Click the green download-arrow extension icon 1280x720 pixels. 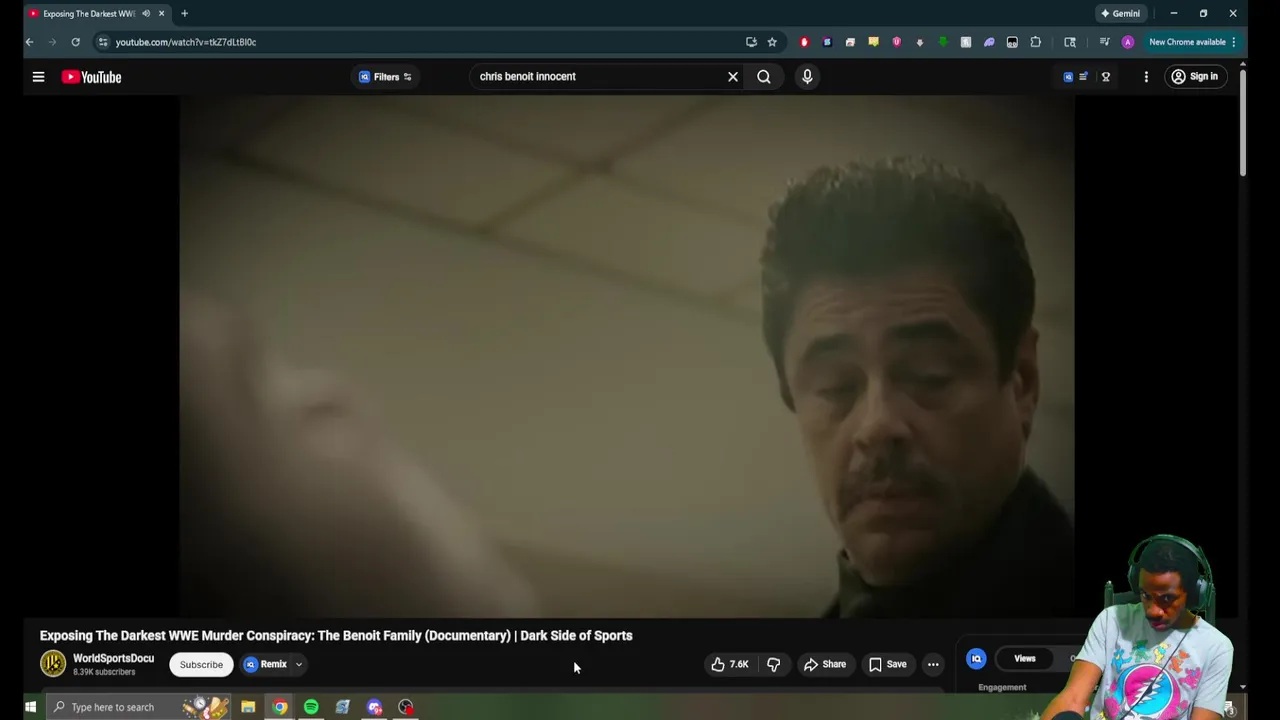[x=943, y=42]
